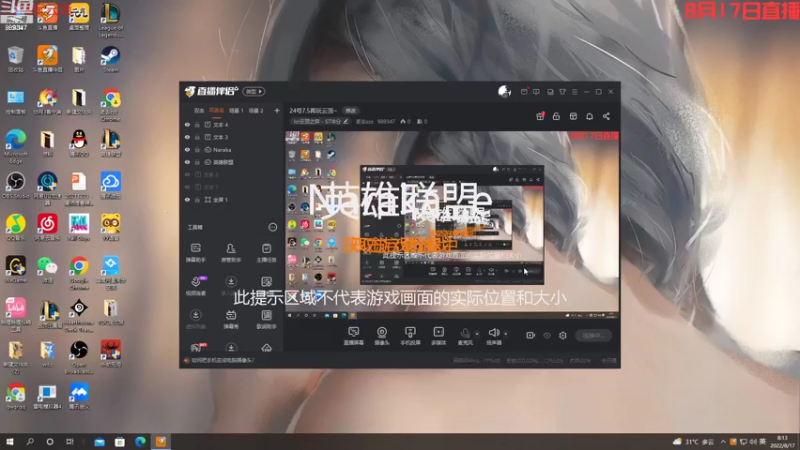Image resolution: width=800 pixels, height=450 pixels.
Task: Toggle visibility of the 文本 3 layer
Action: pos(187,137)
